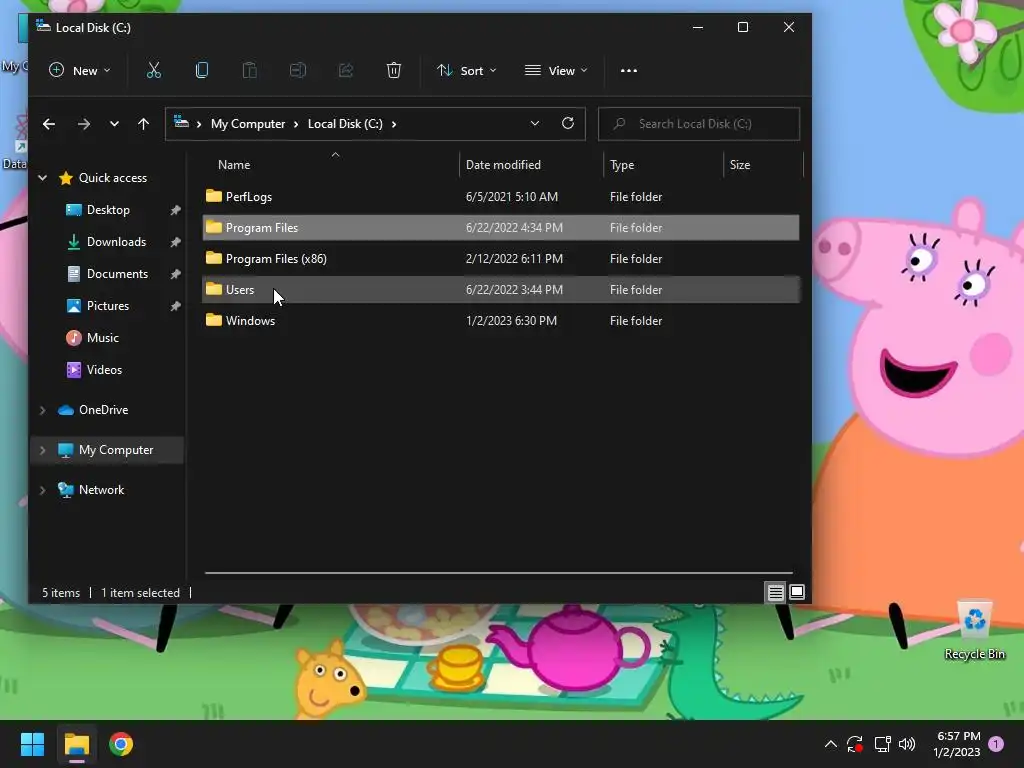The height and width of the screenshot is (768, 1024).
Task: Click the Delete trash can icon
Action: click(x=394, y=71)
